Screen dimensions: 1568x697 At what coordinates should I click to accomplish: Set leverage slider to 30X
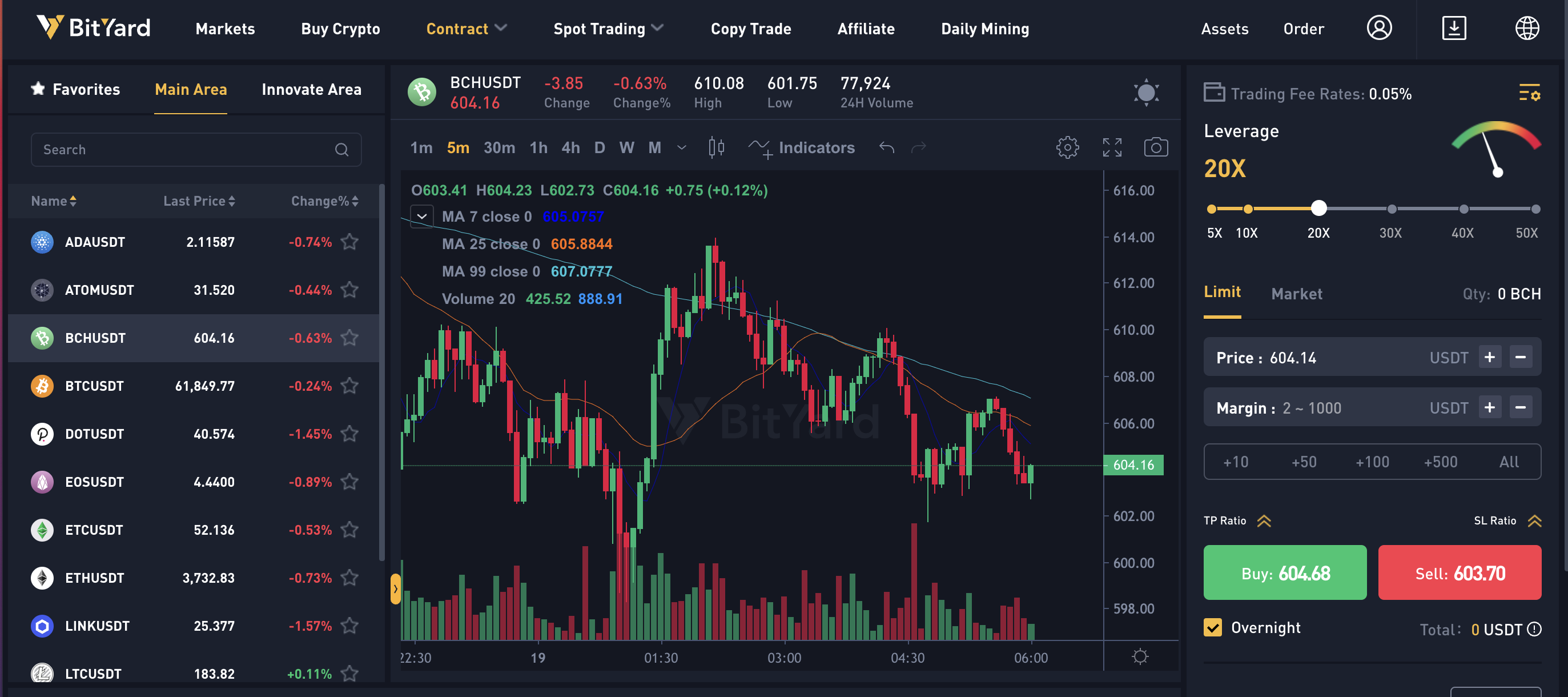[1391, 209]
